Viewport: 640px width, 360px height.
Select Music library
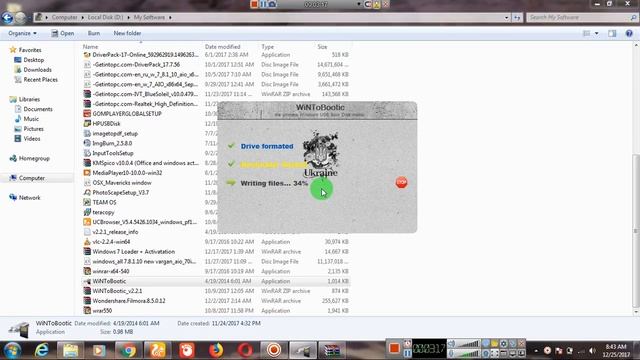click(x=31, y=119)
